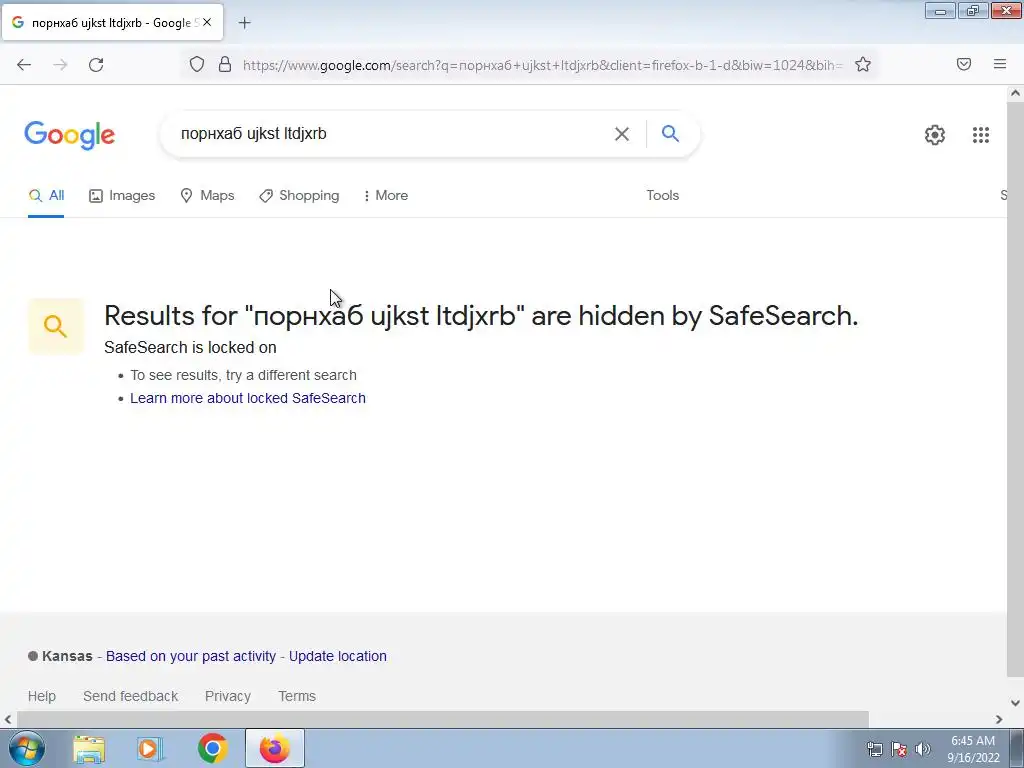Open Windows Explorer from taskbar
Image resolution: width=1024 pixels, height=768 pixels.
click(89, 749)
